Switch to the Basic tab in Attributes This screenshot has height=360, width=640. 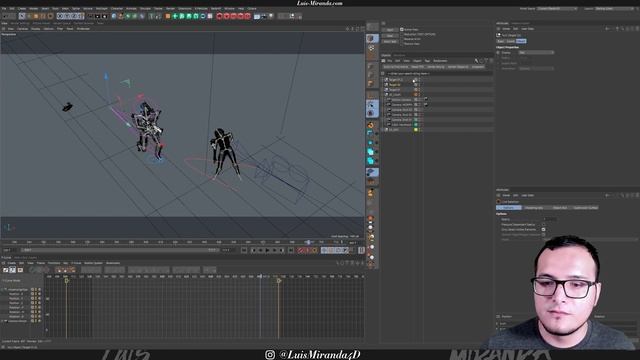pyautogui.click(x=500, y=41)
